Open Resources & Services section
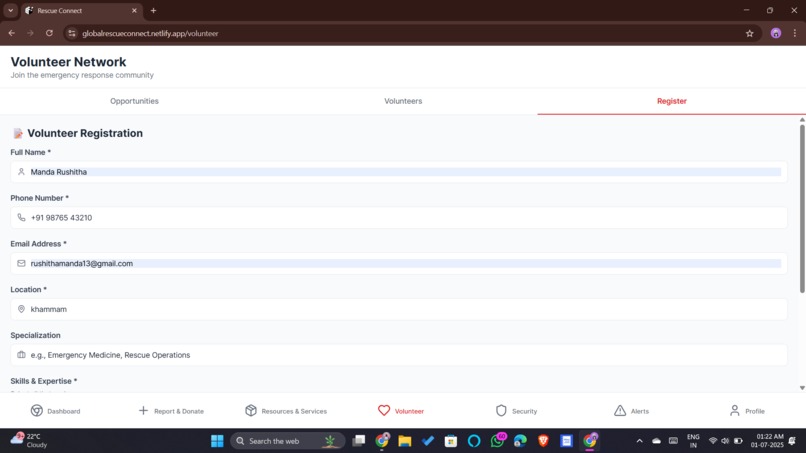Viewport: 806px width, 453px height. tap(286, 411)
